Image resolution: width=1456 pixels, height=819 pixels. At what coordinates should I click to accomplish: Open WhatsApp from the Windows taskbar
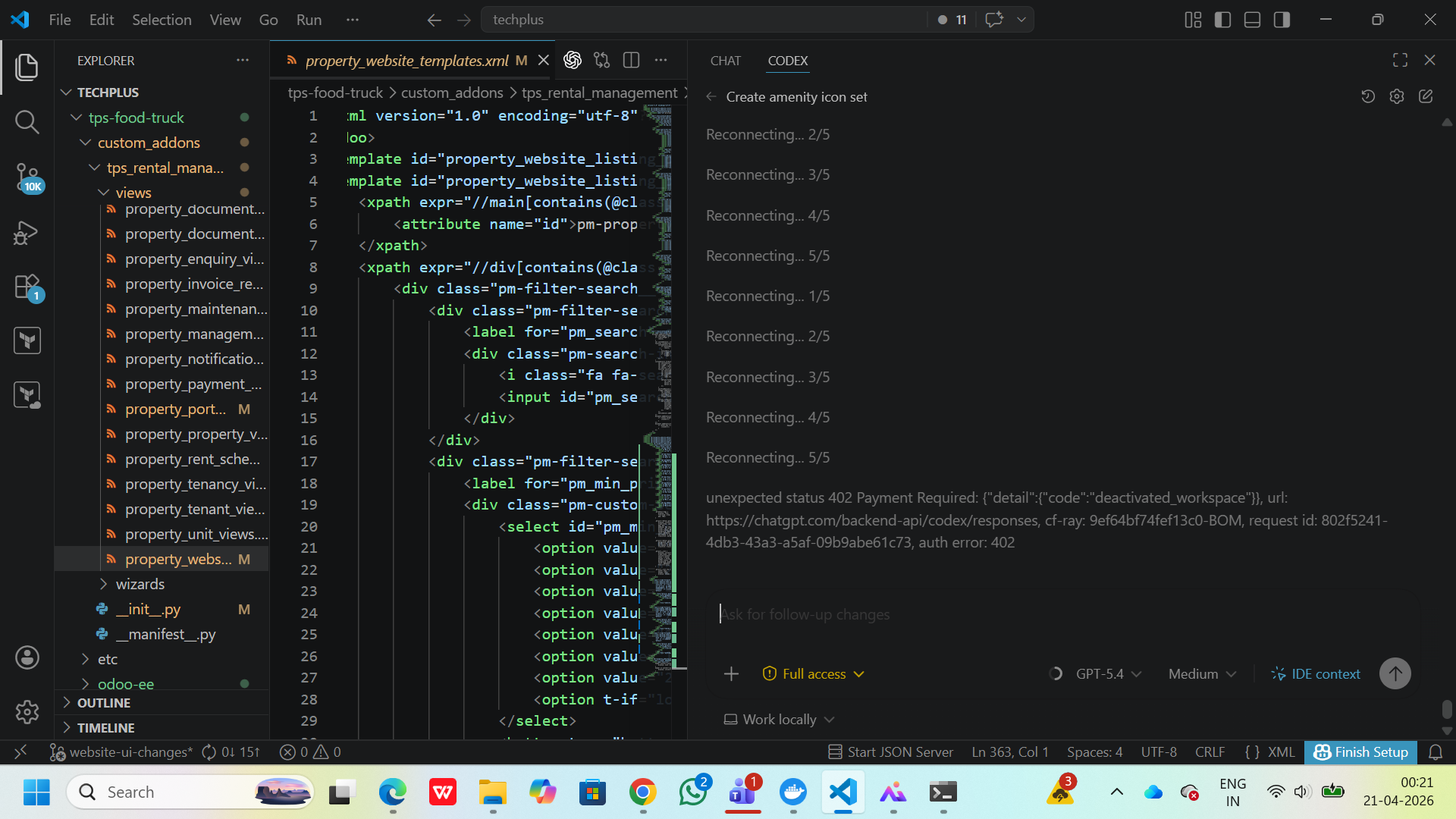(x=693, y=792)
